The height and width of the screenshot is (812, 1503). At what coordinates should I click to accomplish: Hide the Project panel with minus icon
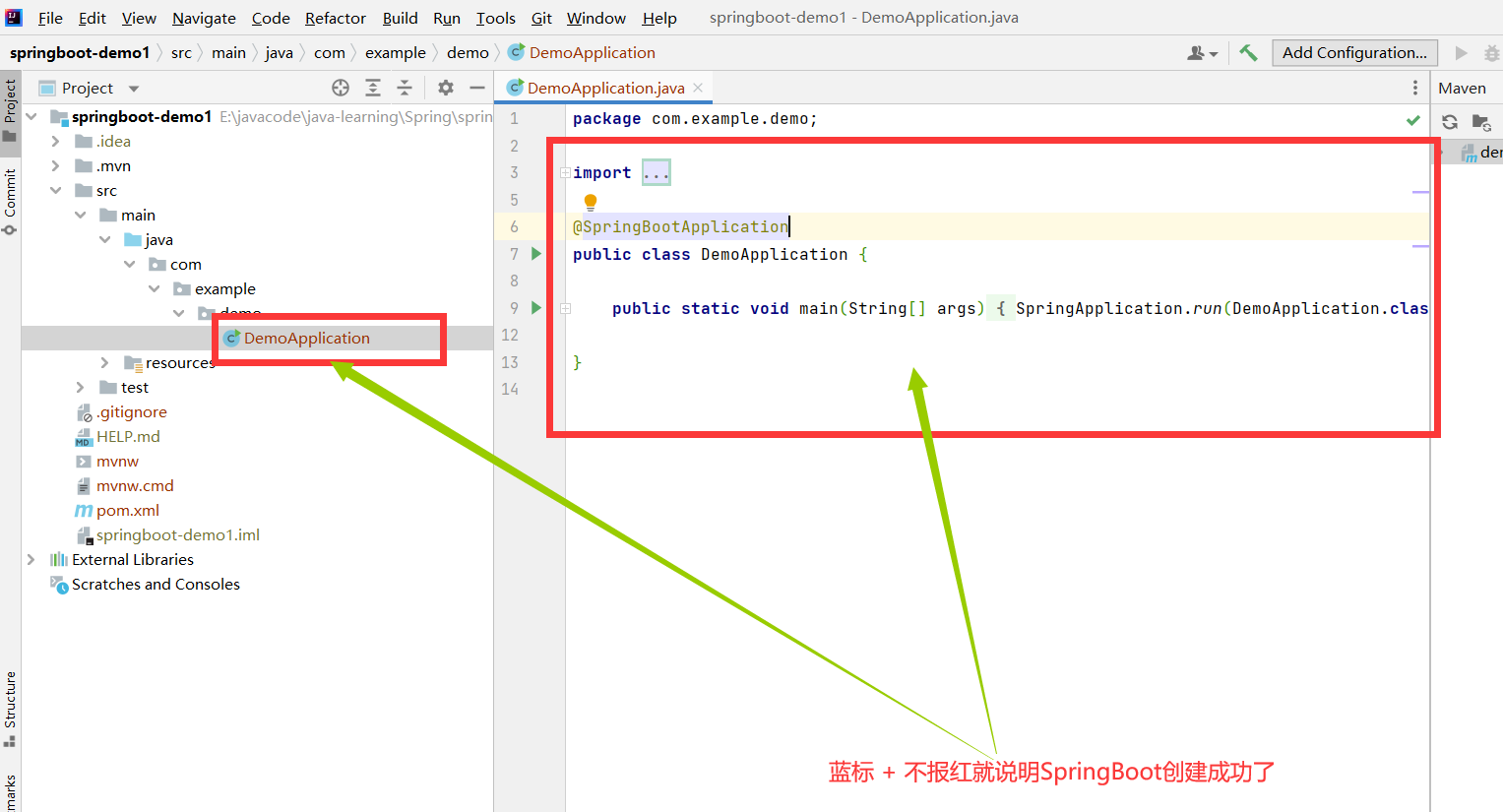[x=477, y=88]
